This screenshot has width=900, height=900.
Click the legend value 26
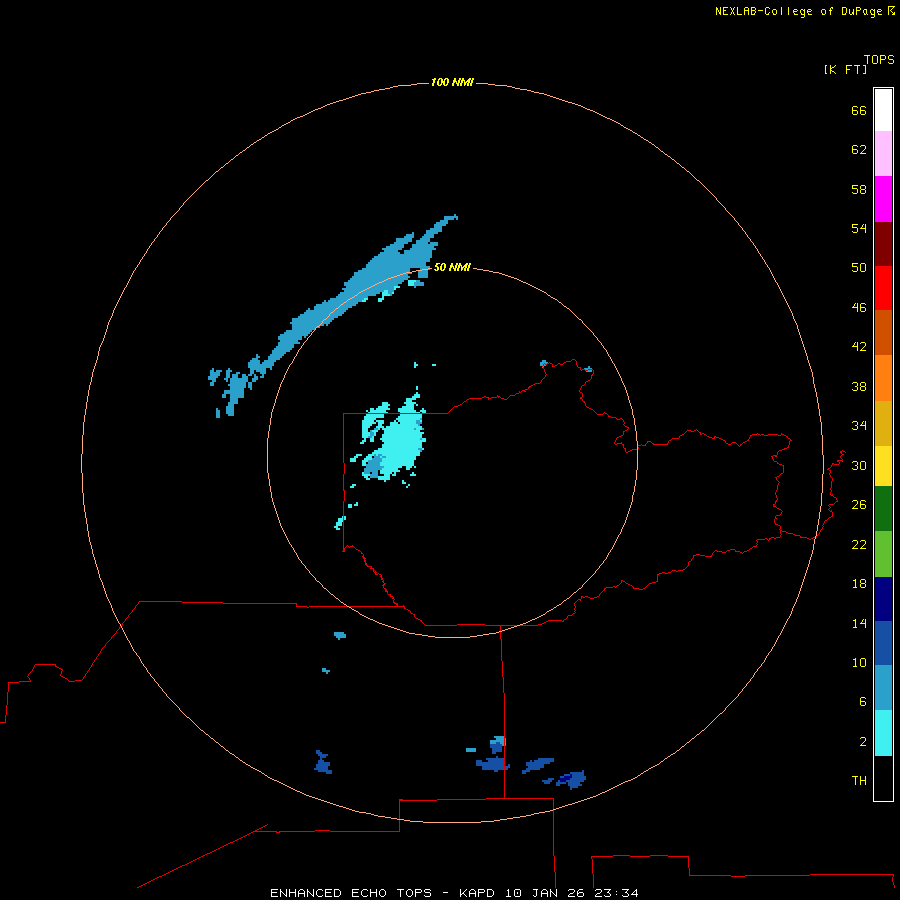click(x=859, y=505)
